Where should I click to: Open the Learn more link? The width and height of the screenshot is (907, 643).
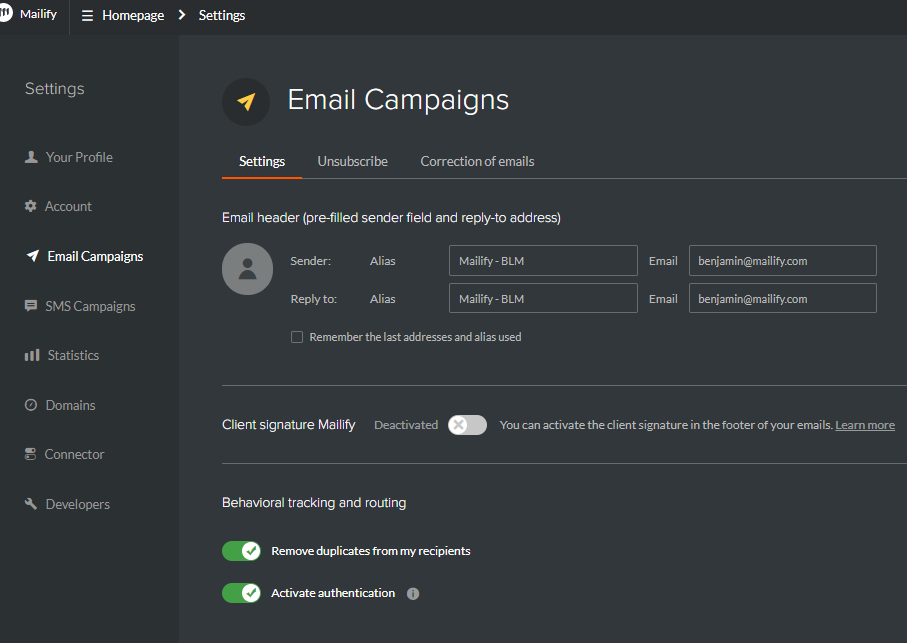pos(865,425)
